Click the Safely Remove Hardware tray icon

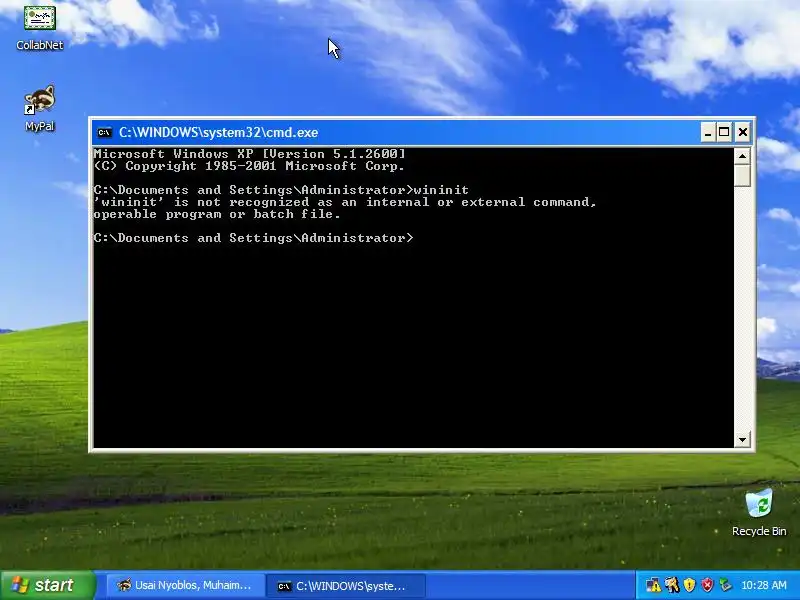point(725,585)
